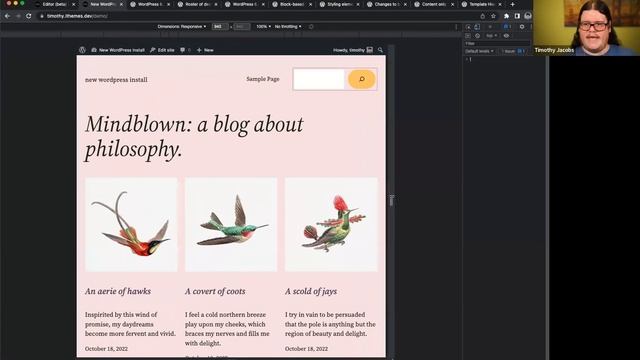Switch to the Block-based tab
Viewport: 640px width, 360px height.
tap(293, 4)
